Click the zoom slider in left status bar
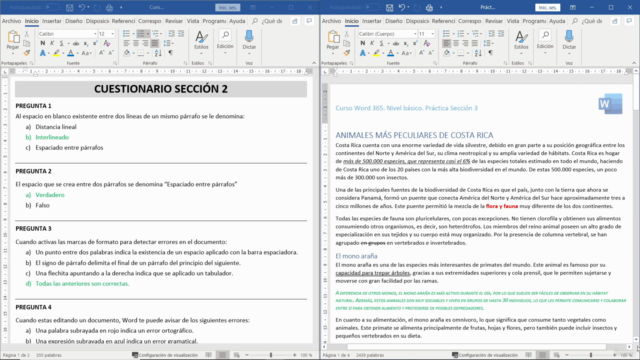The height and width of the screenshot is (360, 640). (x=271, y=355)
